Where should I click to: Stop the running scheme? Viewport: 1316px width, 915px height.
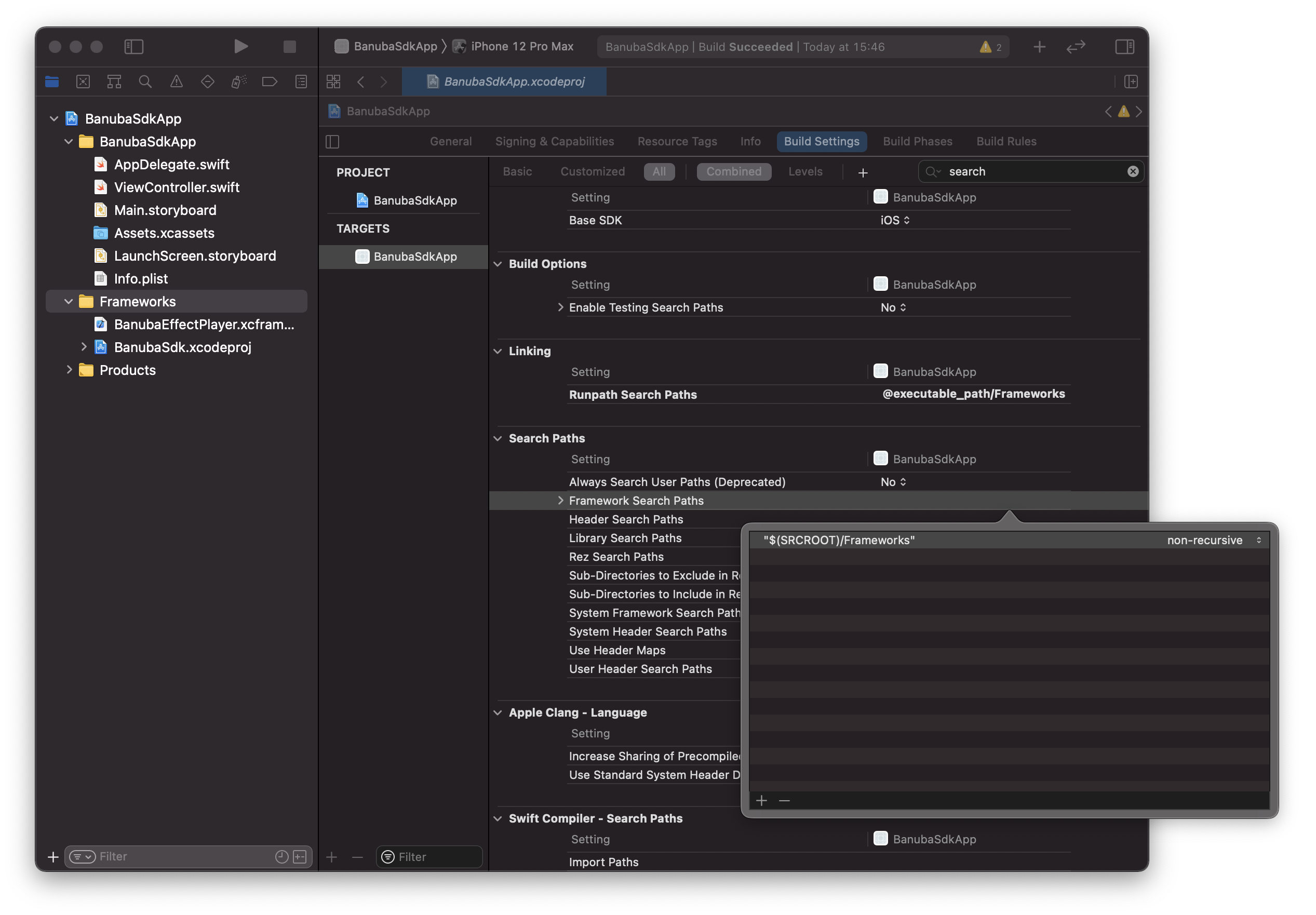(289, 46)
